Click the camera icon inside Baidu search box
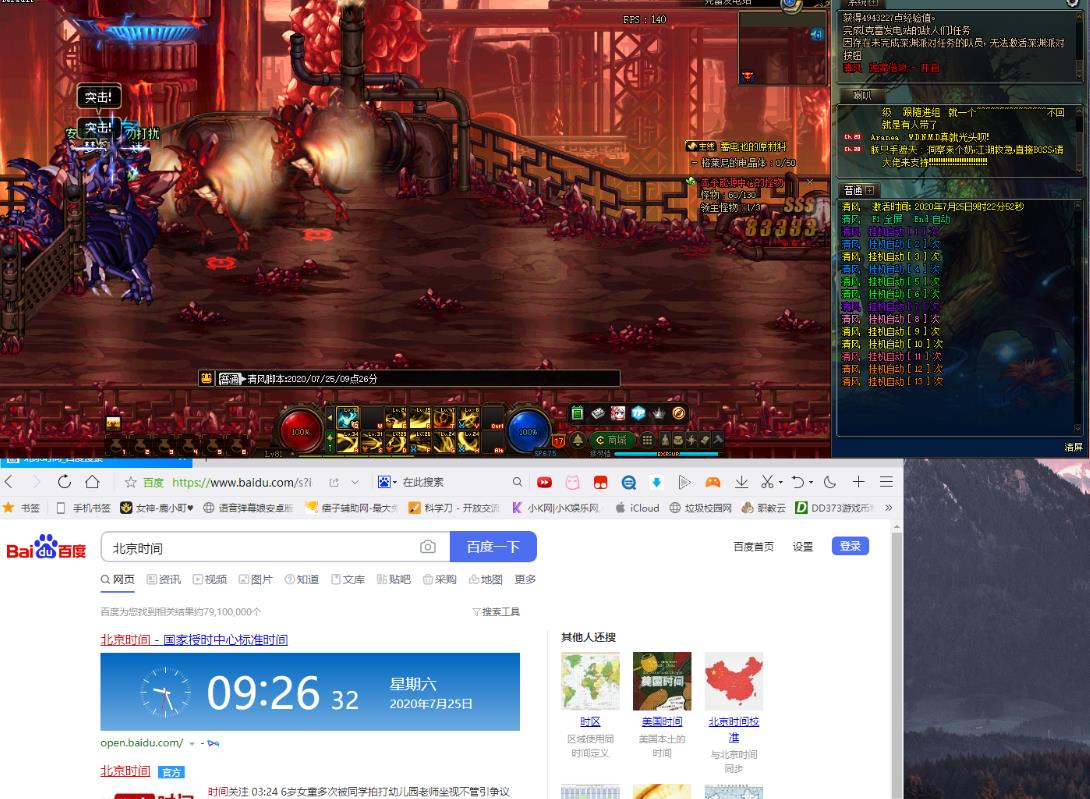The image size is (1090, 799). point(429,546)
